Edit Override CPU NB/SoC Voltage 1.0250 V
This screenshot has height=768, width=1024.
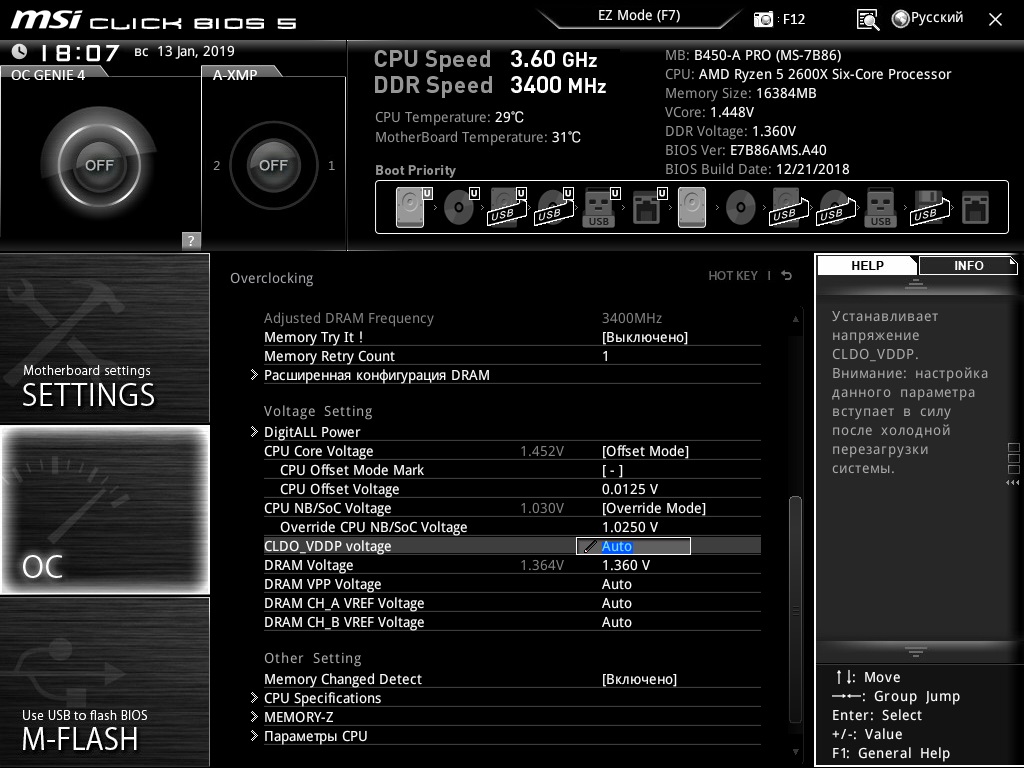tap(630, 527)
